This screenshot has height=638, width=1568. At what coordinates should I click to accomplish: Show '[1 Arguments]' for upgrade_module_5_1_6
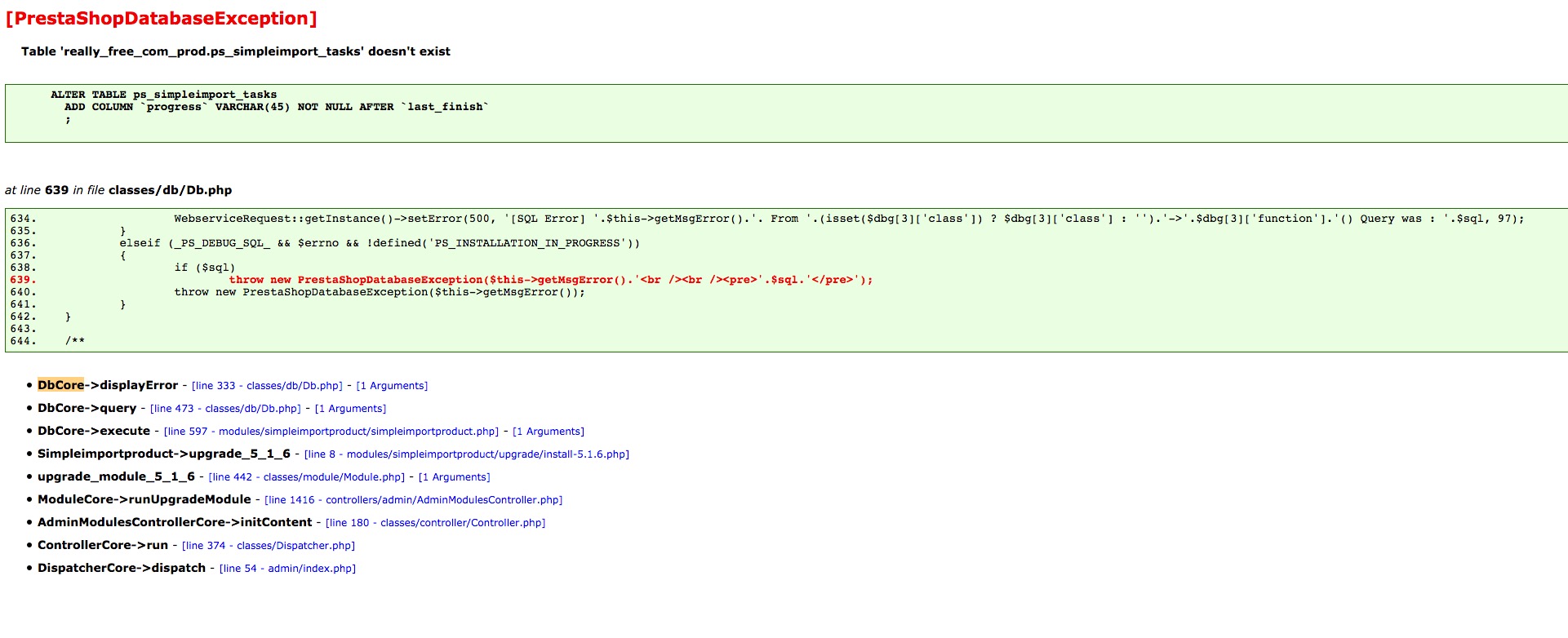(455, 477)
